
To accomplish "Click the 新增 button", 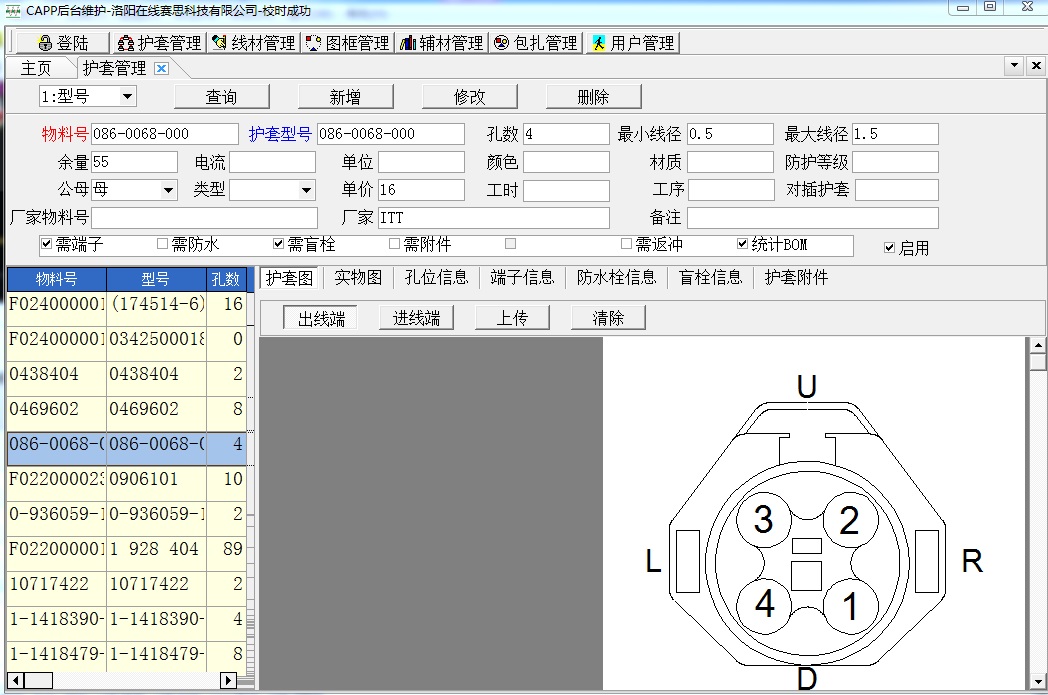I will coord(346,97).
